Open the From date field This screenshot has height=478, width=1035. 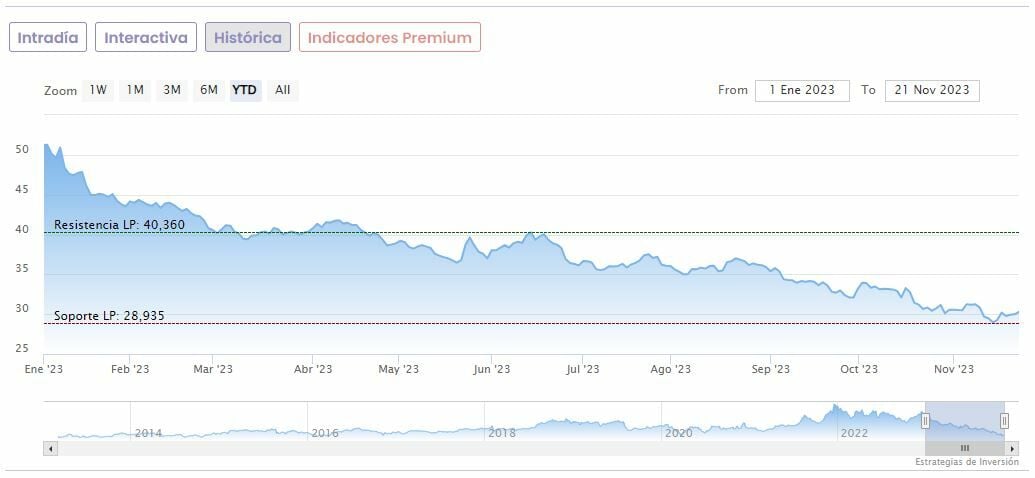pyautogui.click(x=802, y=90)
